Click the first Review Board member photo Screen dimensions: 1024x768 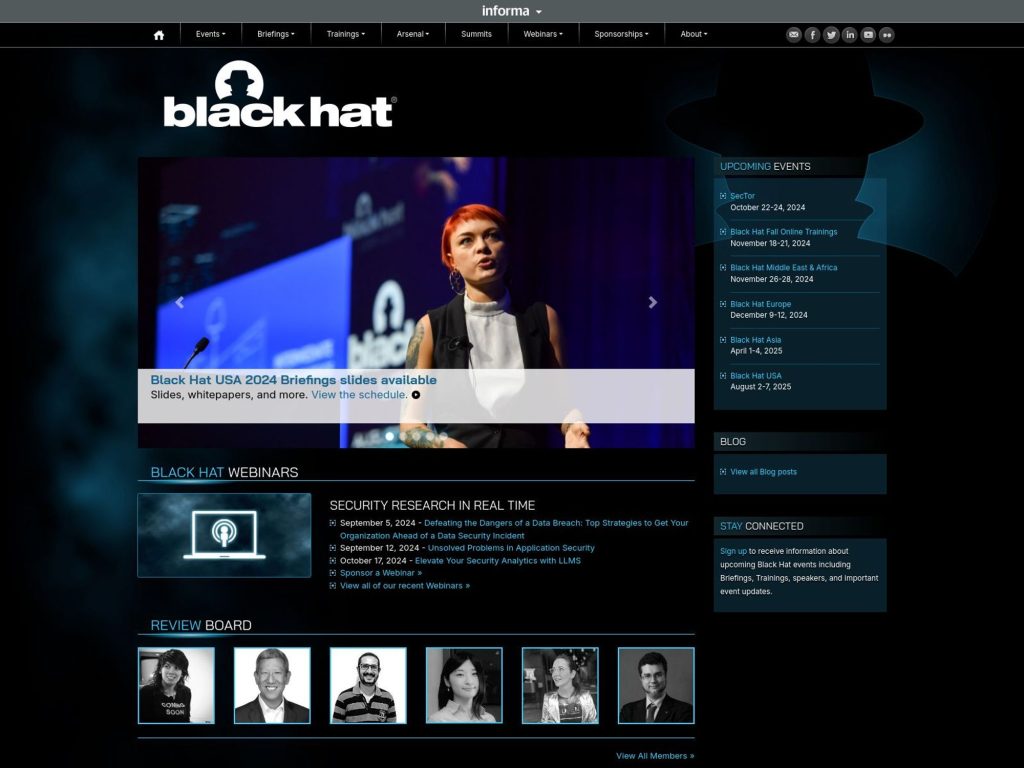[176, 684]
